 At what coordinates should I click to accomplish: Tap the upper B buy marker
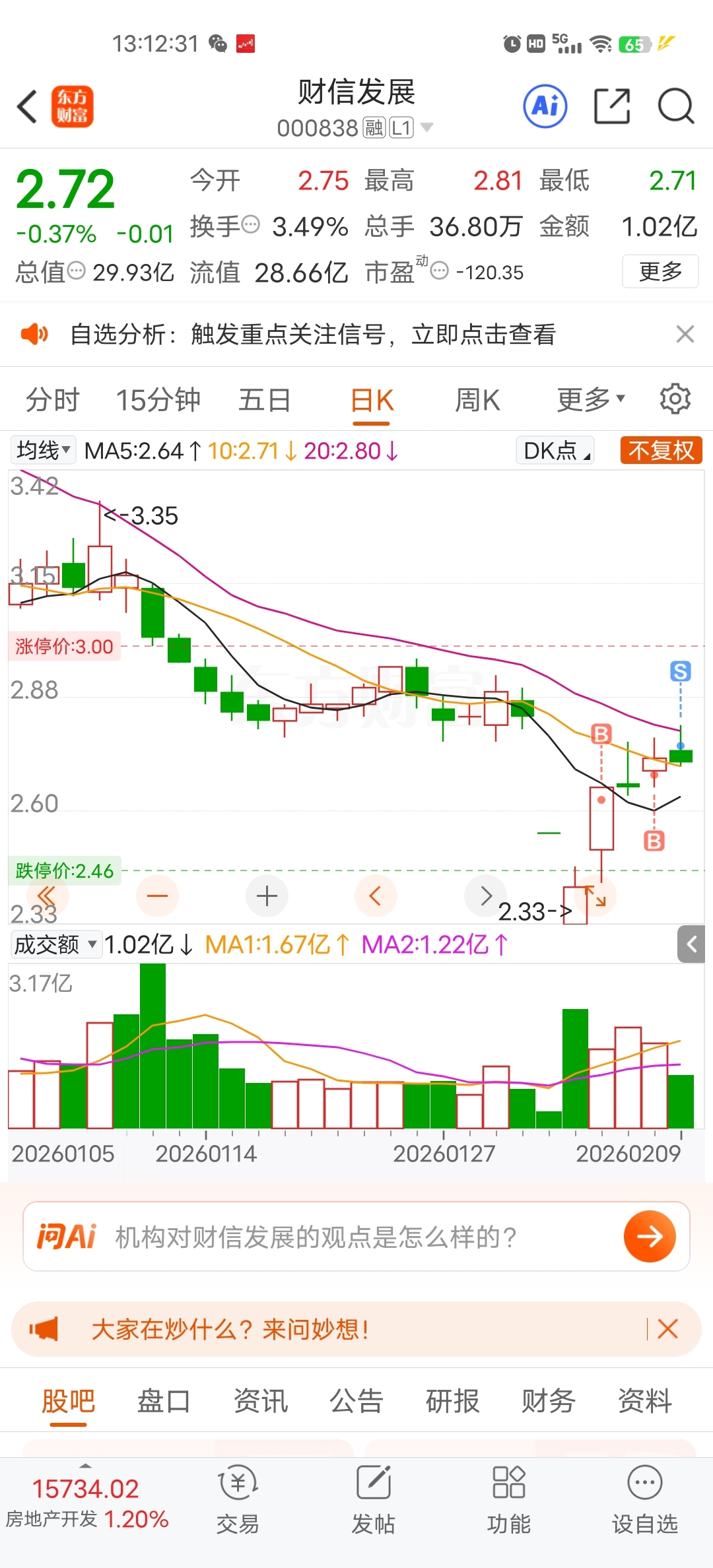[x=601, y=734]
